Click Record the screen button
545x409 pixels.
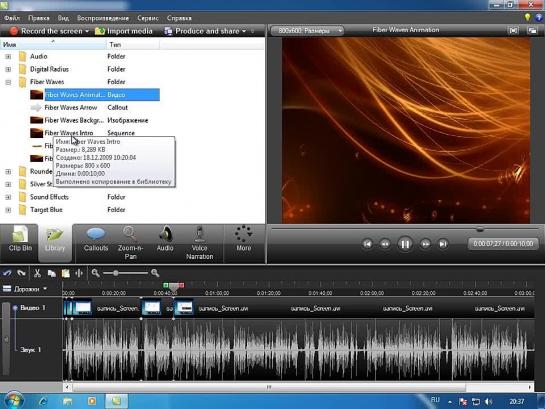46,31
